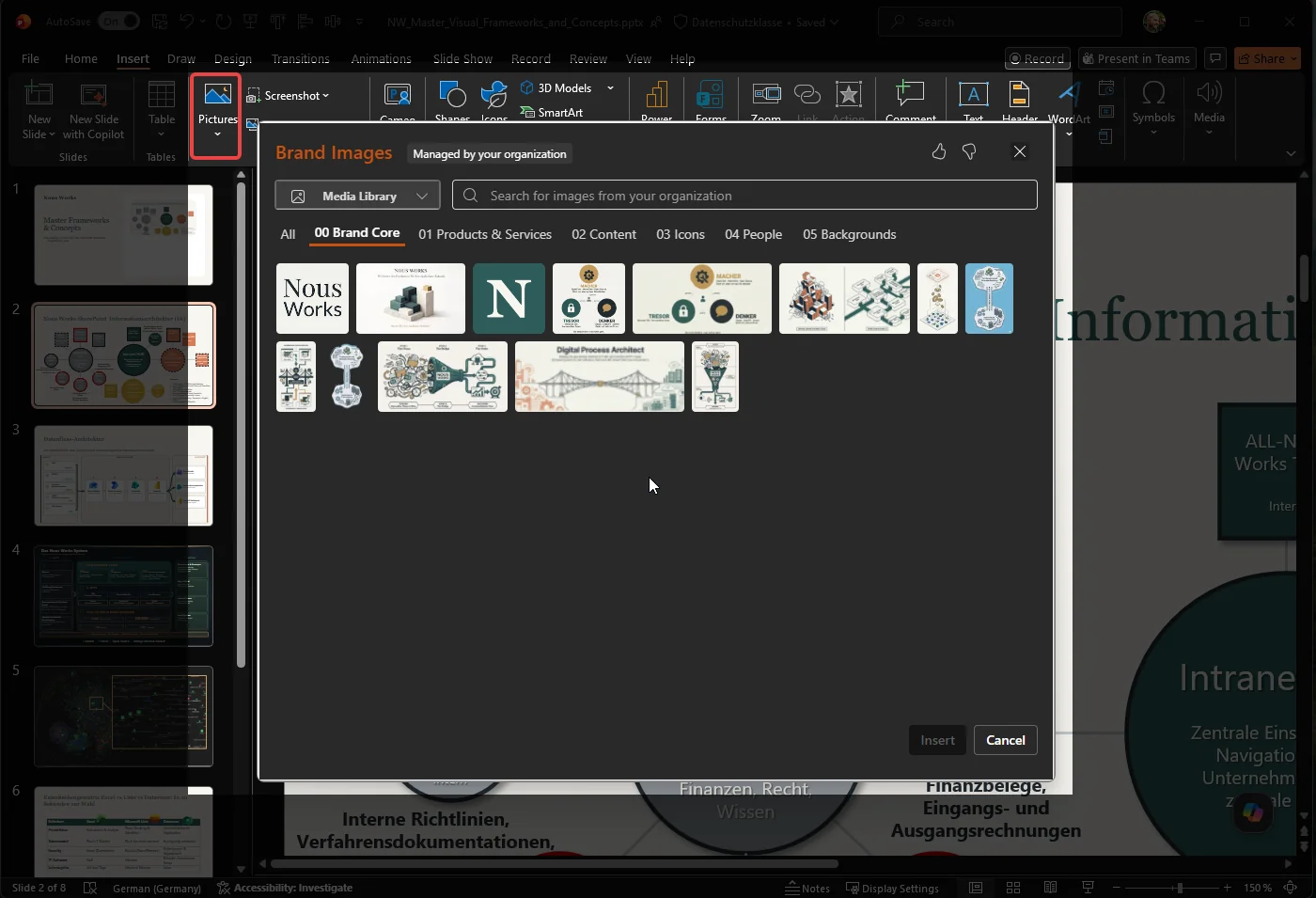
Task: Go to the 04 People tab
Action: tap(753, 234)
